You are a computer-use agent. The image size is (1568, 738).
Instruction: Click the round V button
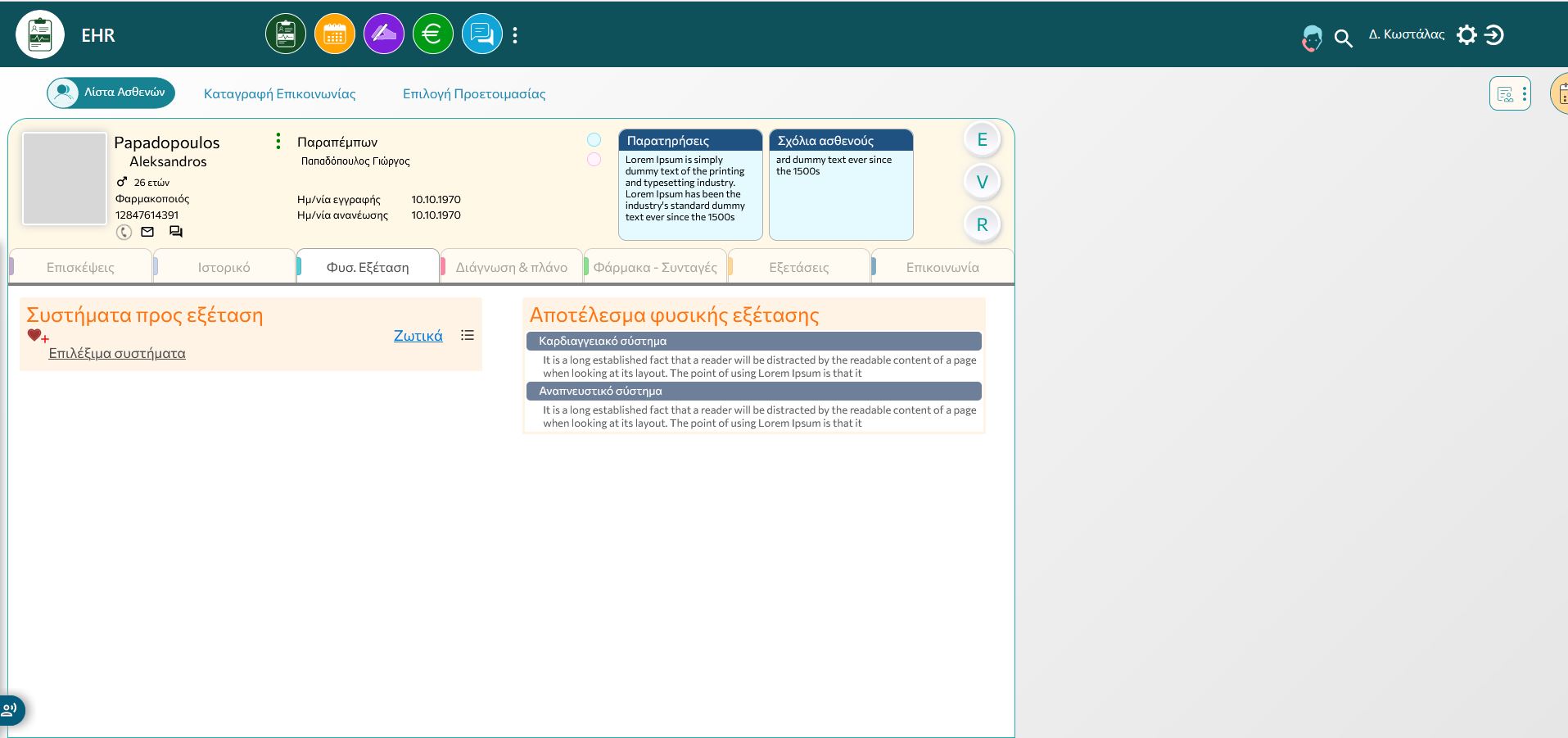tap(982, 182)
